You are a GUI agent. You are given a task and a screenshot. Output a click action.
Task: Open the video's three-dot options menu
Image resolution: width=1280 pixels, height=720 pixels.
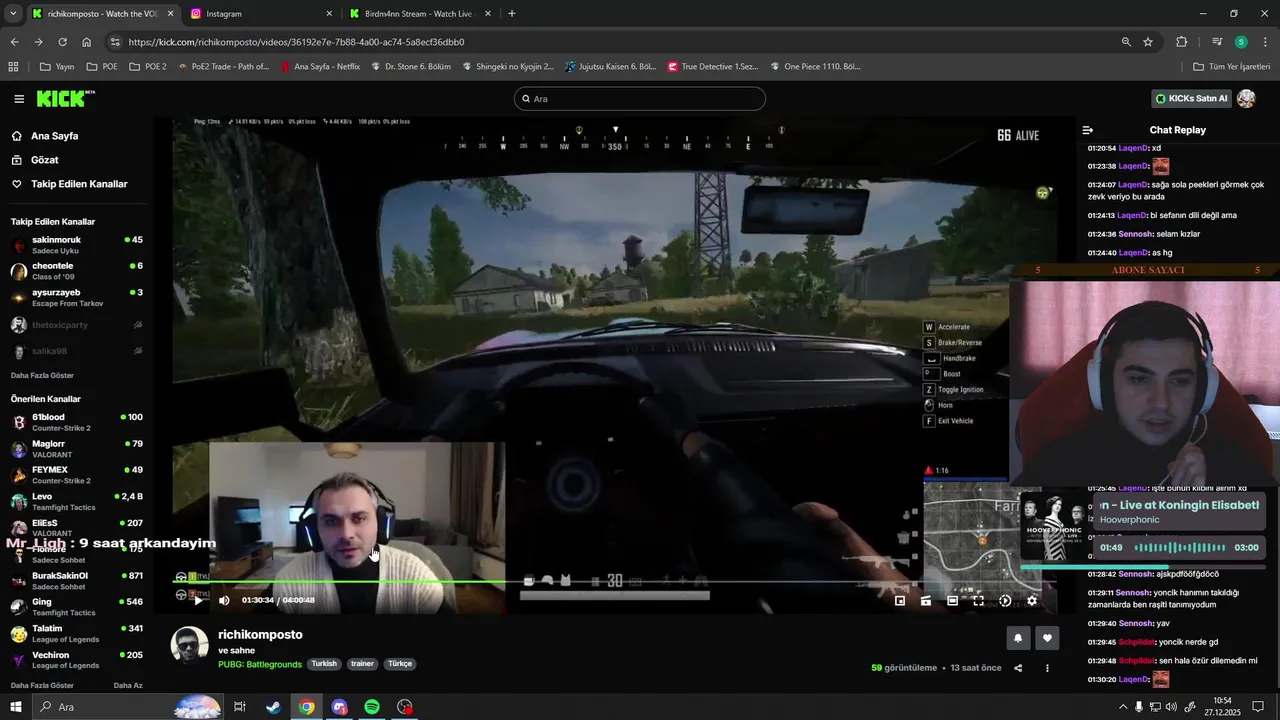pos(1047,668)
